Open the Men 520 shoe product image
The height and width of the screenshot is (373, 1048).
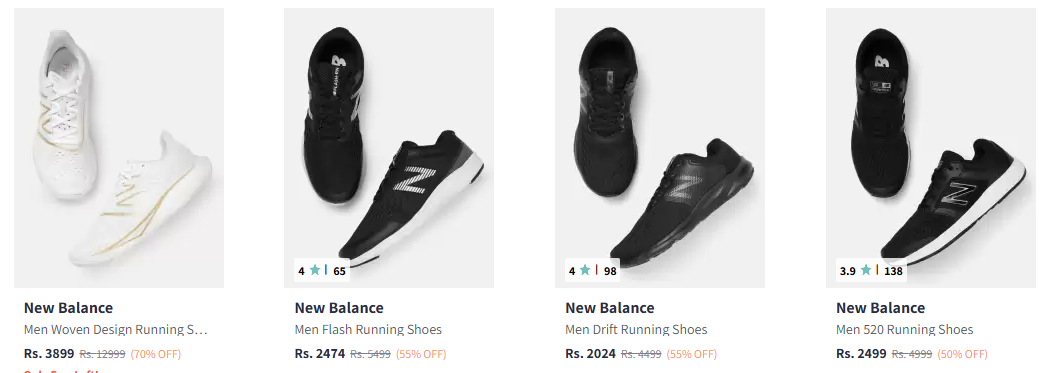(x=930, y=148)
